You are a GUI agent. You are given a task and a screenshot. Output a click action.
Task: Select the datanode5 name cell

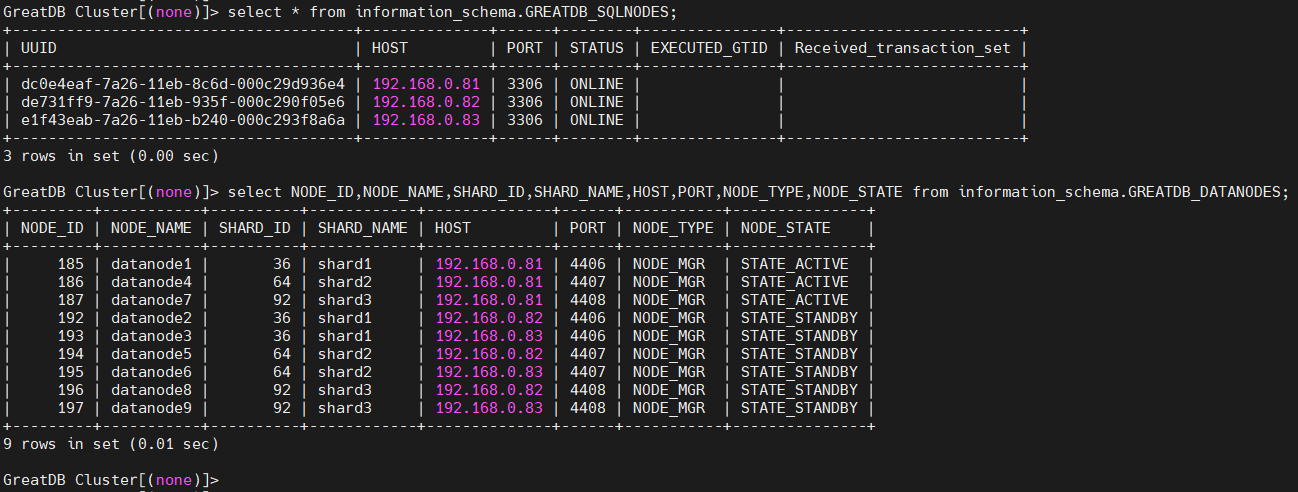tap(151, 354)
